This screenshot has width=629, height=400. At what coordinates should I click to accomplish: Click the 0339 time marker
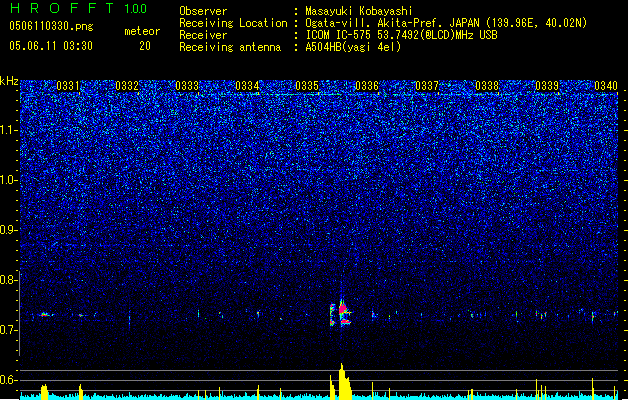(547, 86)
